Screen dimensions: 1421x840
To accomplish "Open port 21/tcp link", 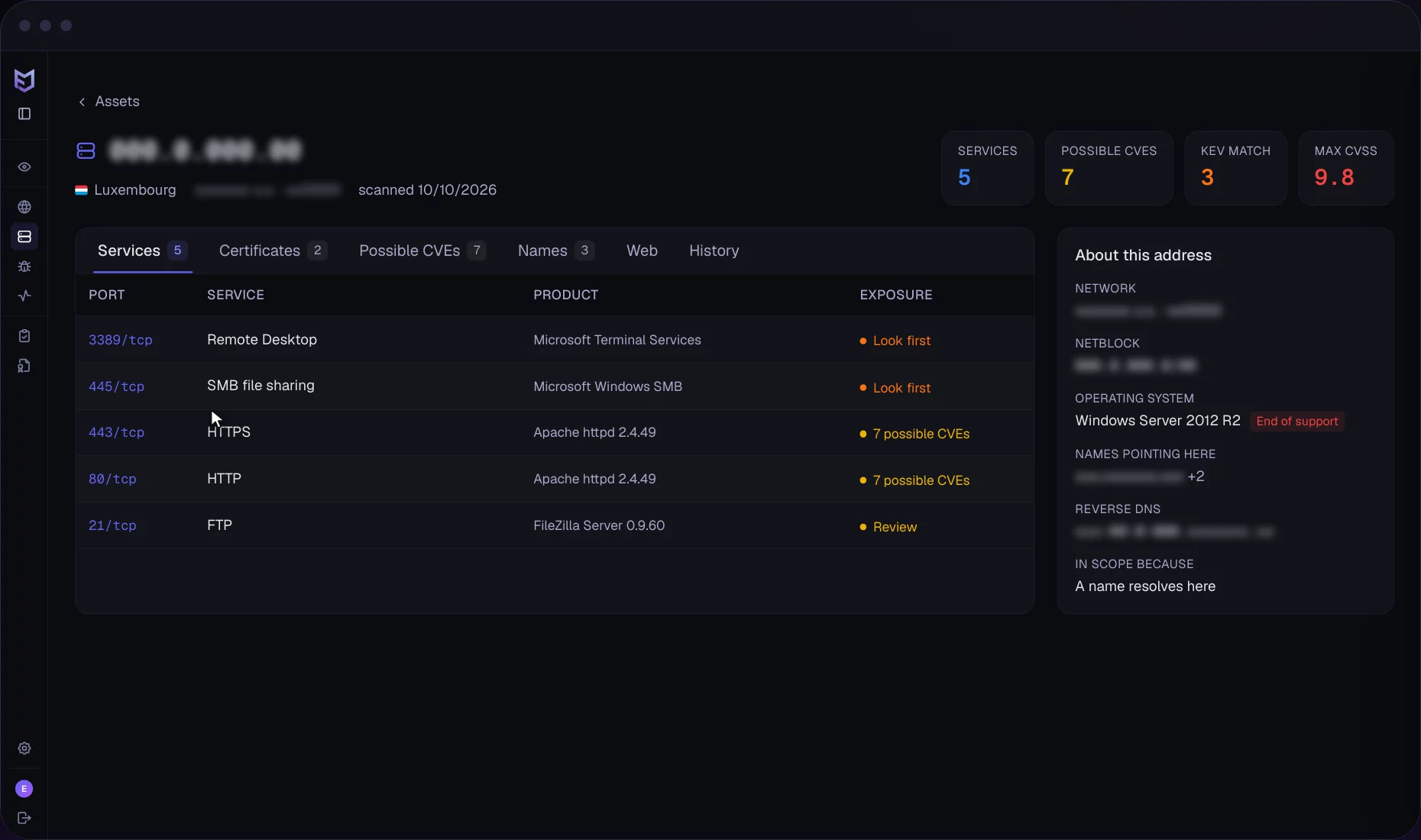I will 112,525.
